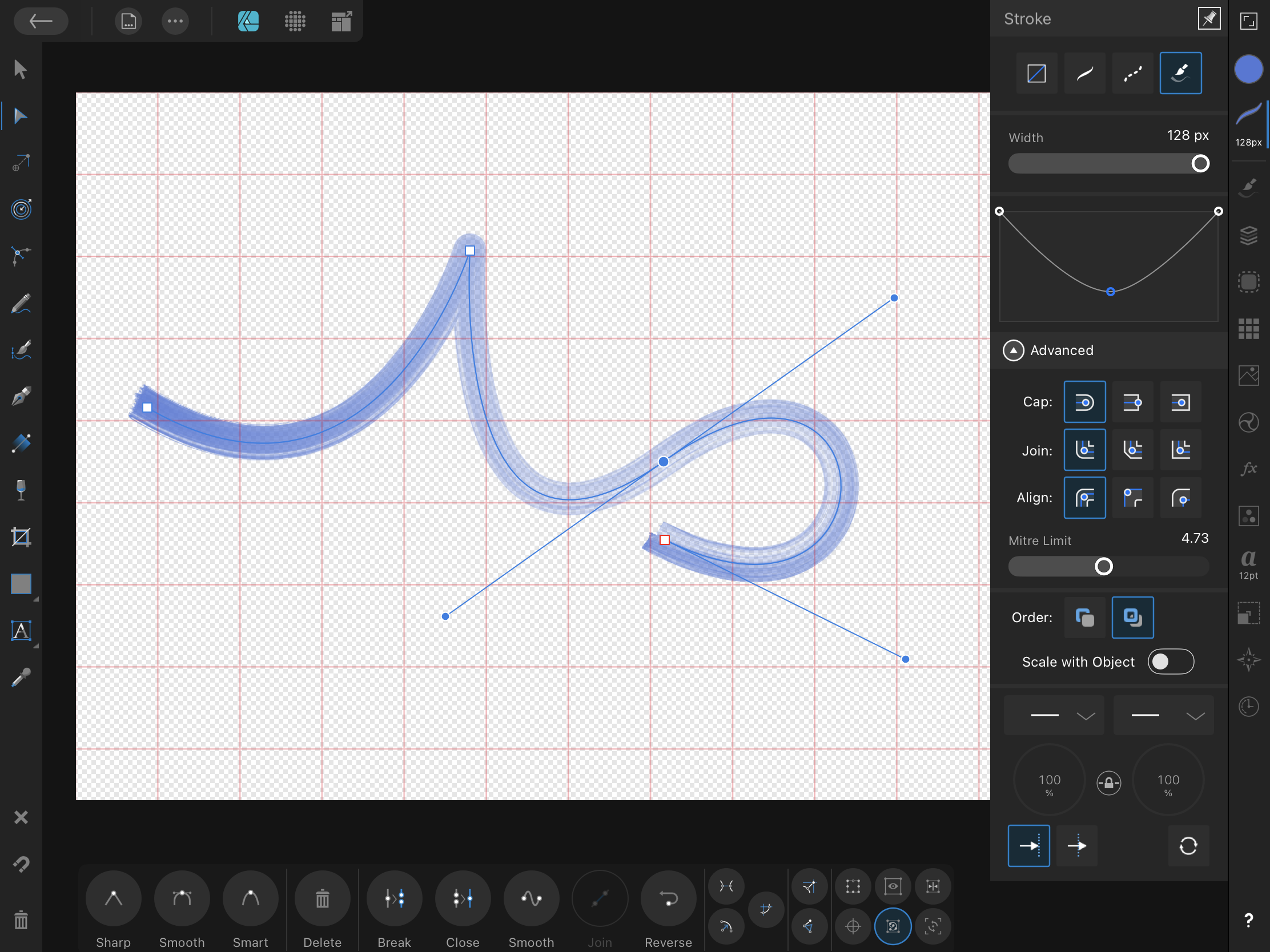This screenshot has width=1270, height=952.
Task: Go back with the arrow button
Action: 41,21
